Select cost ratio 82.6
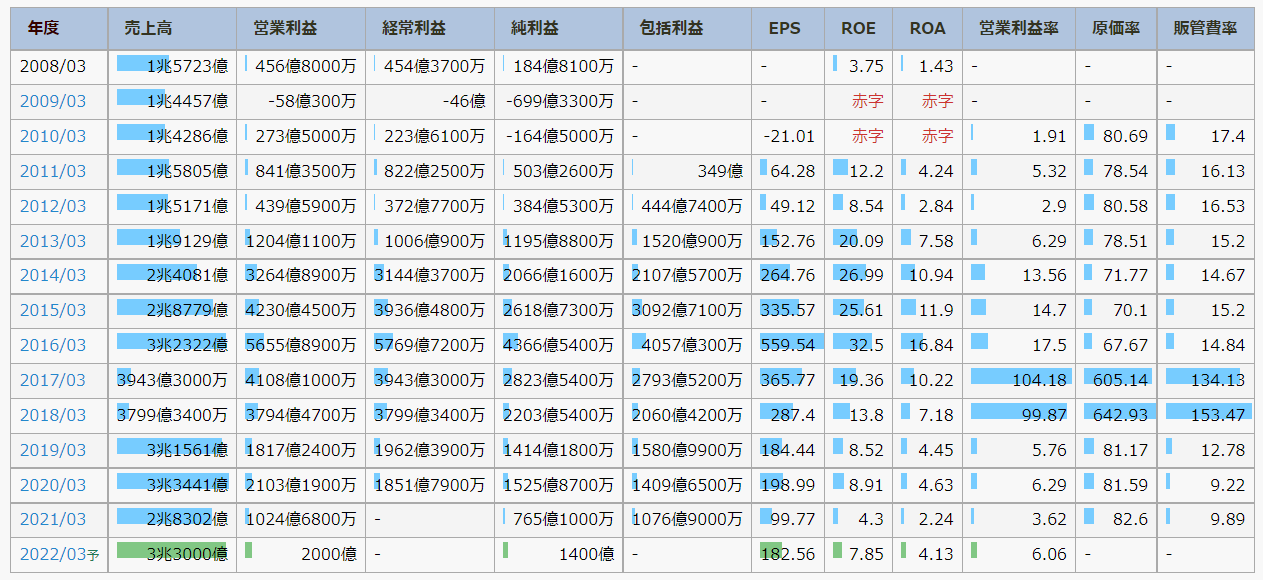The width and height of the screenshot is (1263, 580). (x=1130, y=519)
